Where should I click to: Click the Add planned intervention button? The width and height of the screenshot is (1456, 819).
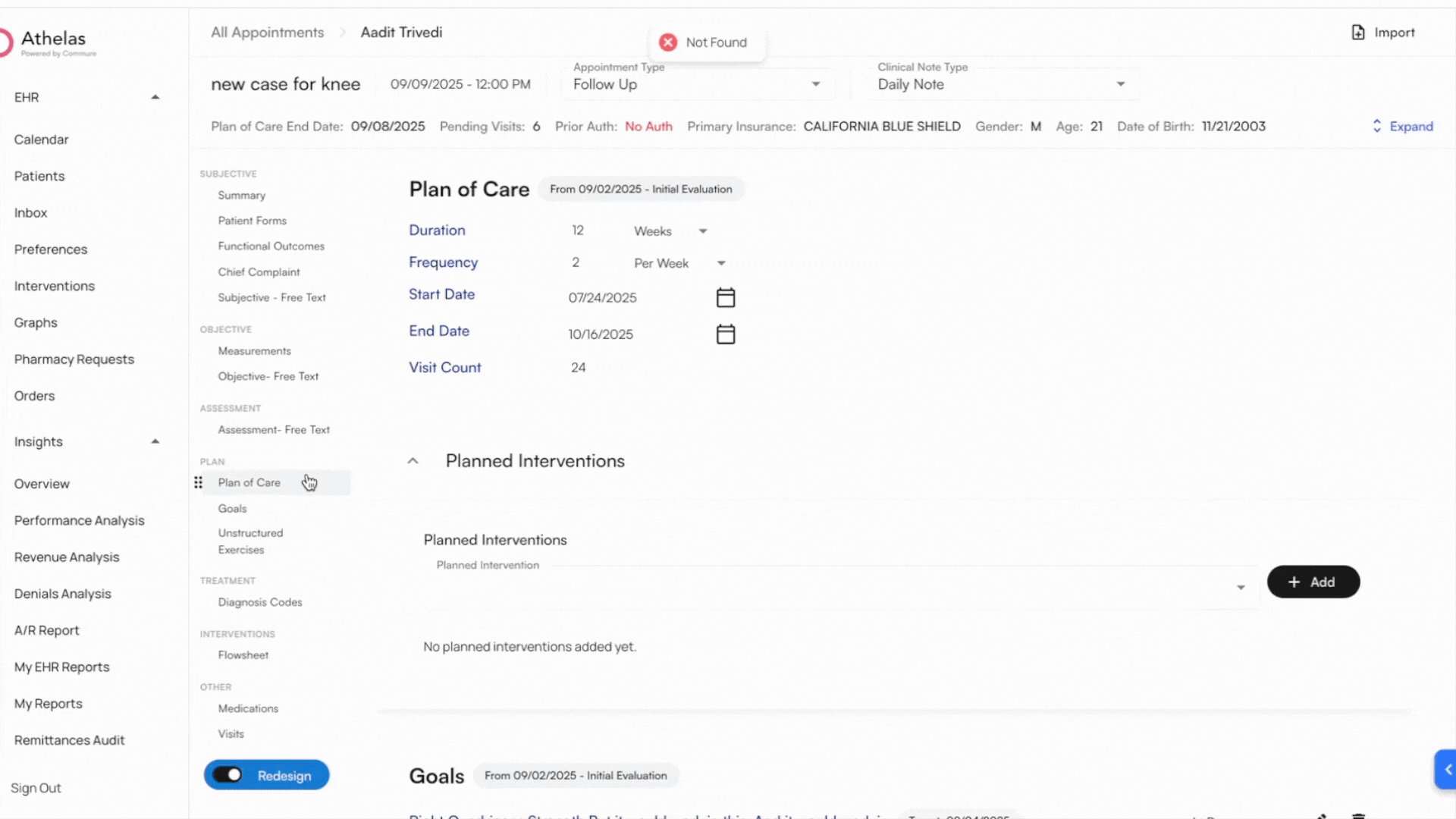click(x=1313, y=582)
